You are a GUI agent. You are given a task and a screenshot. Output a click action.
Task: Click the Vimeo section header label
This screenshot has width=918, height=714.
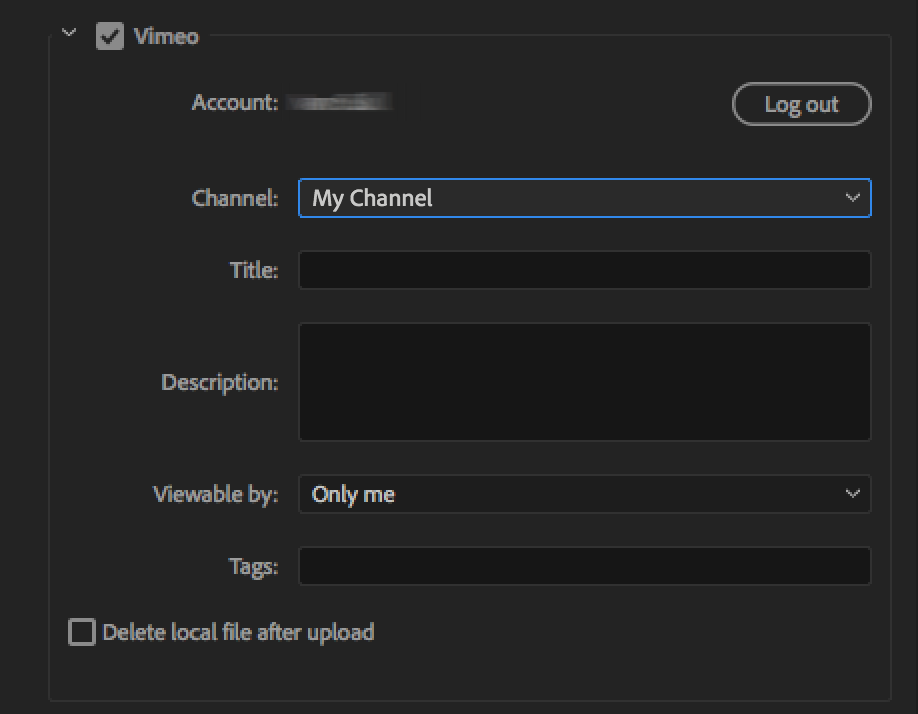point(166,36)
